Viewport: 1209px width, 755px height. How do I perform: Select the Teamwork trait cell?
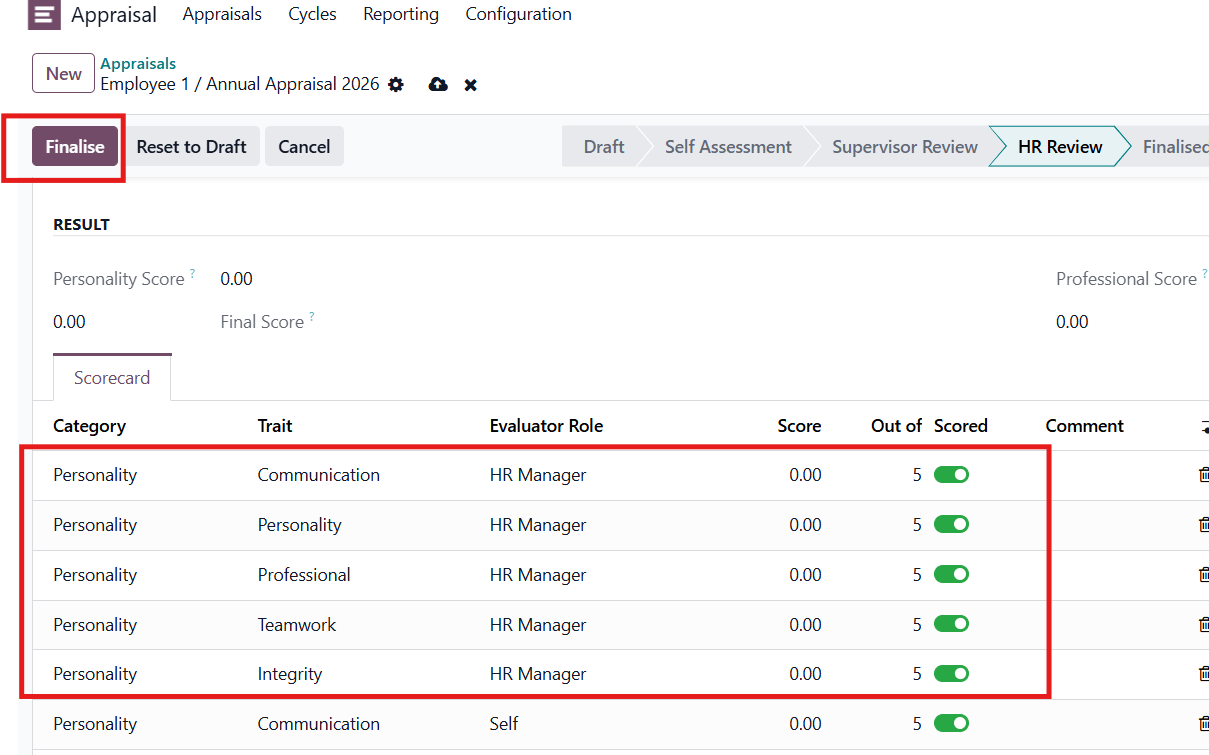(297, 625)
